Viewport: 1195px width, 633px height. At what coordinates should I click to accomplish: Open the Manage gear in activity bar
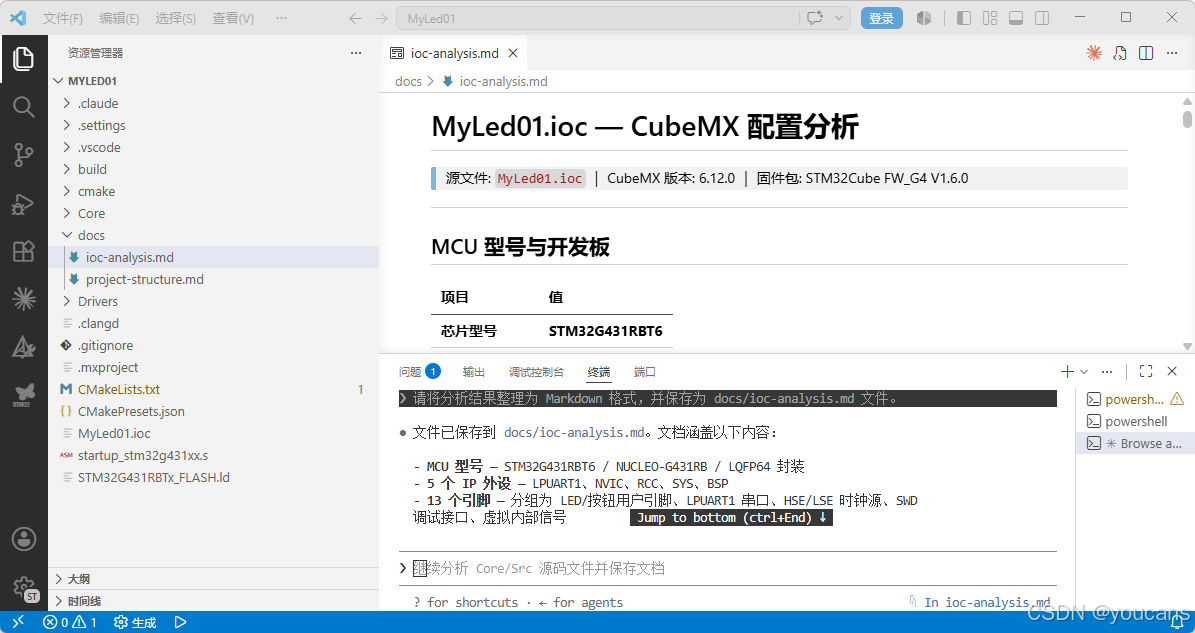click(24, 587)
